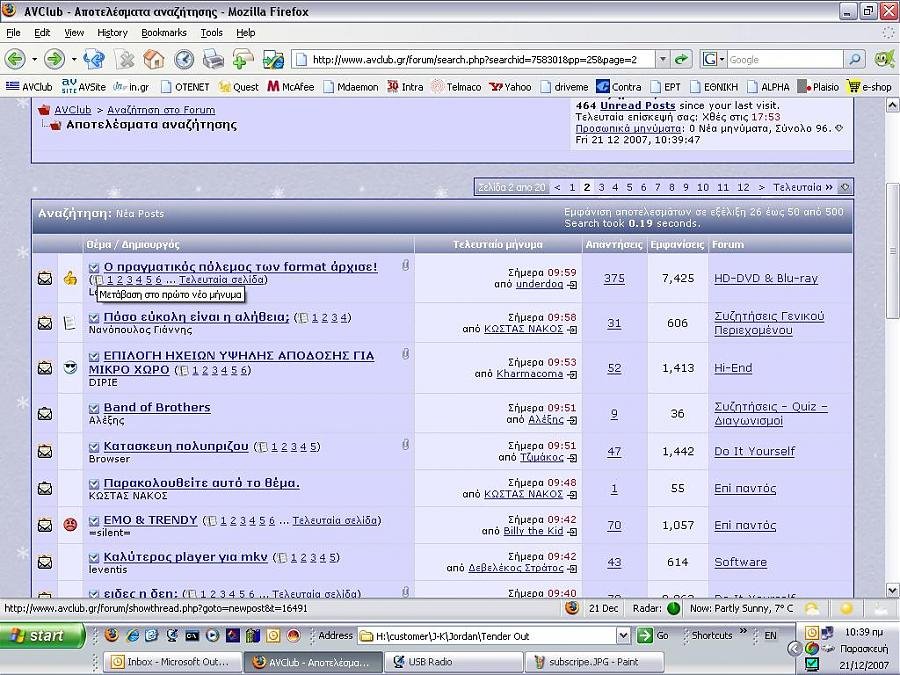Viewport: 900px width, 675px height.
Task: Click the 'Unread Posts' link
Action: pyautogui.click(x=637, y=106)
